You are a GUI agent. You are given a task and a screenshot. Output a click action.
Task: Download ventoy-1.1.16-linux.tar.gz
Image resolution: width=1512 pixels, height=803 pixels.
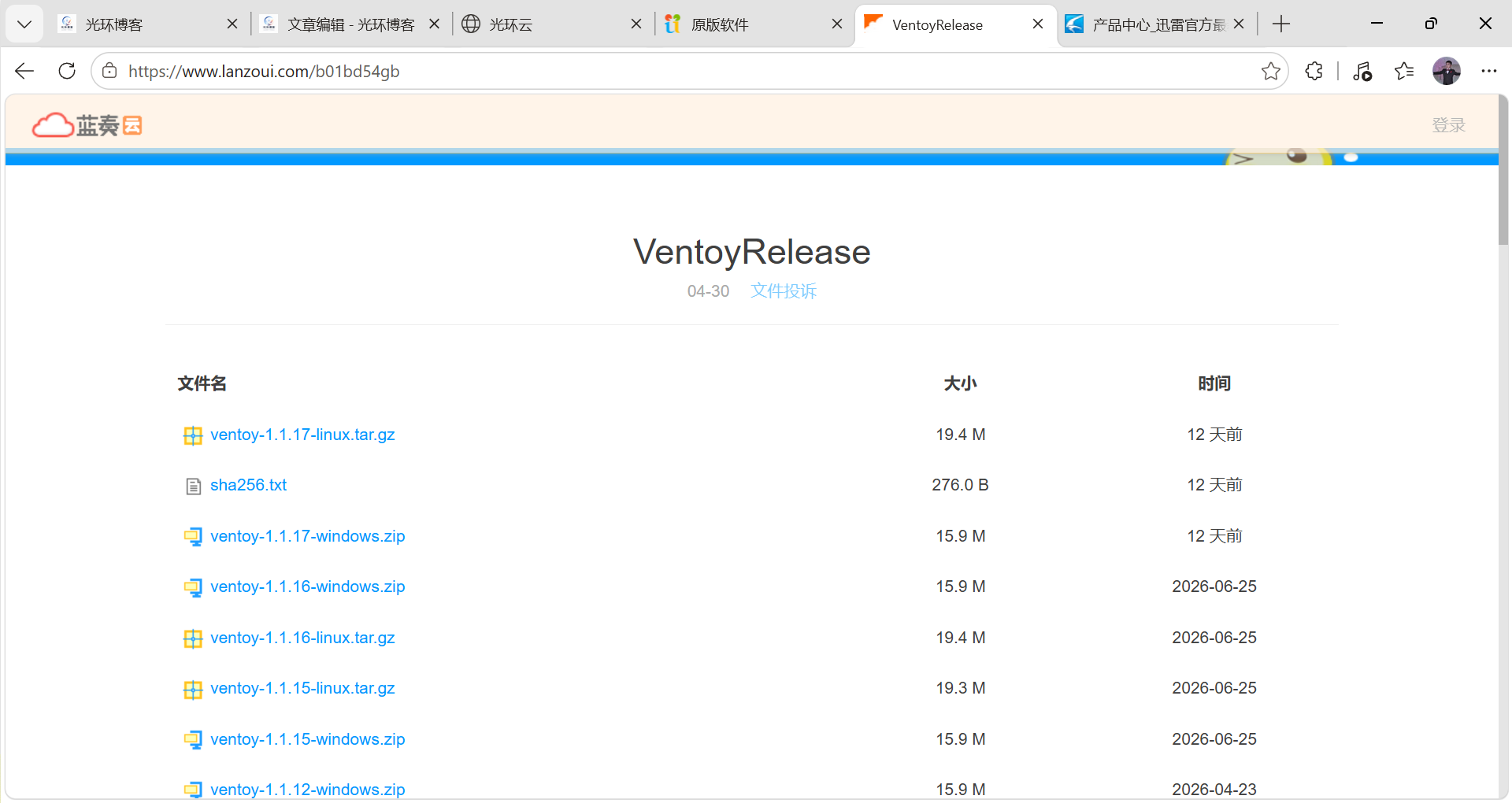302,638
